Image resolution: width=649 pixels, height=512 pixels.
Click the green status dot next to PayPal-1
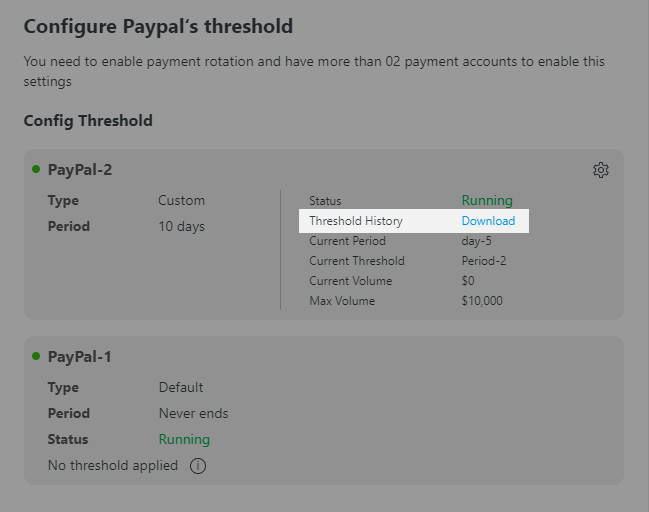tap(36, 356)
